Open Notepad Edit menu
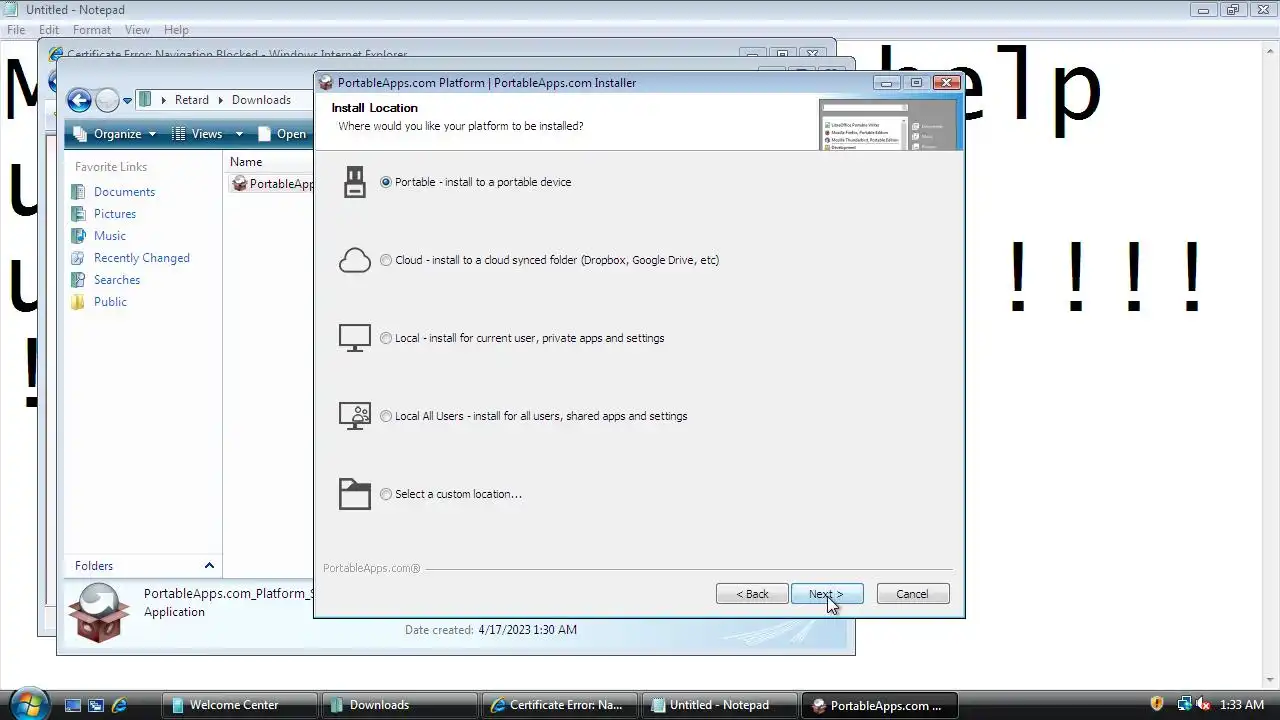 (49, 30)
